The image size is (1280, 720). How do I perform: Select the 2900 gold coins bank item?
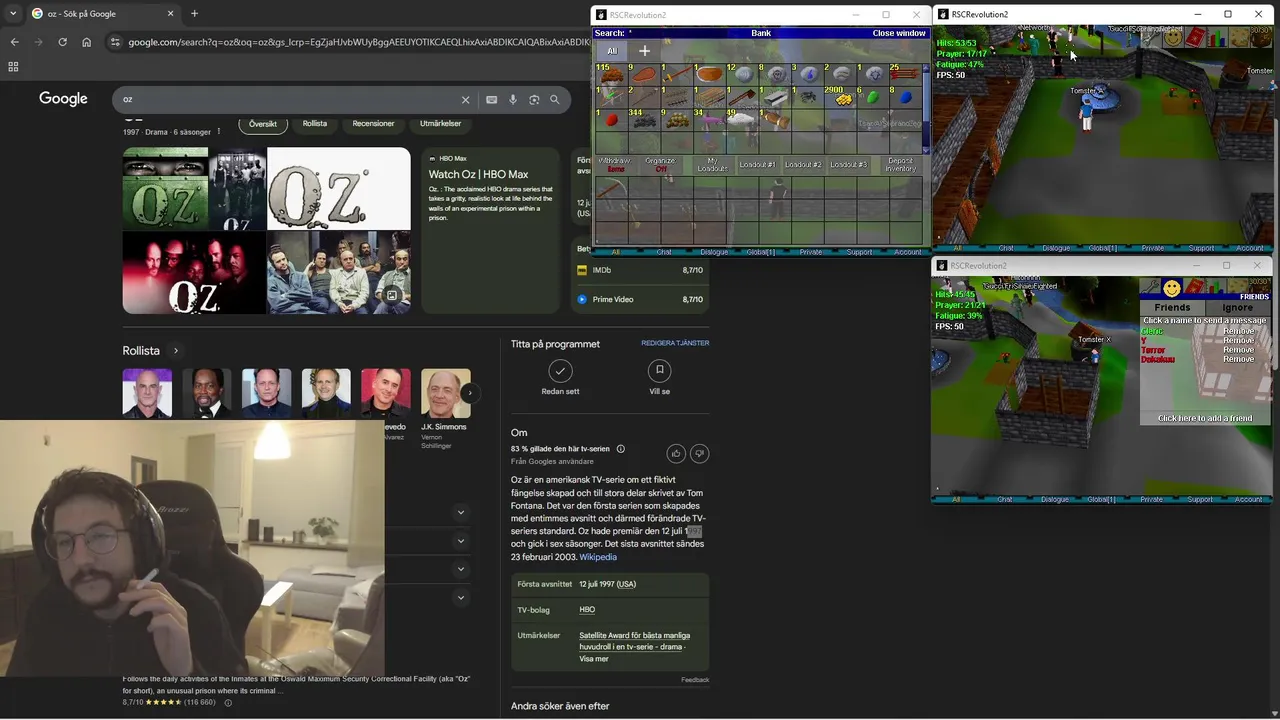(x=841, y=97)
